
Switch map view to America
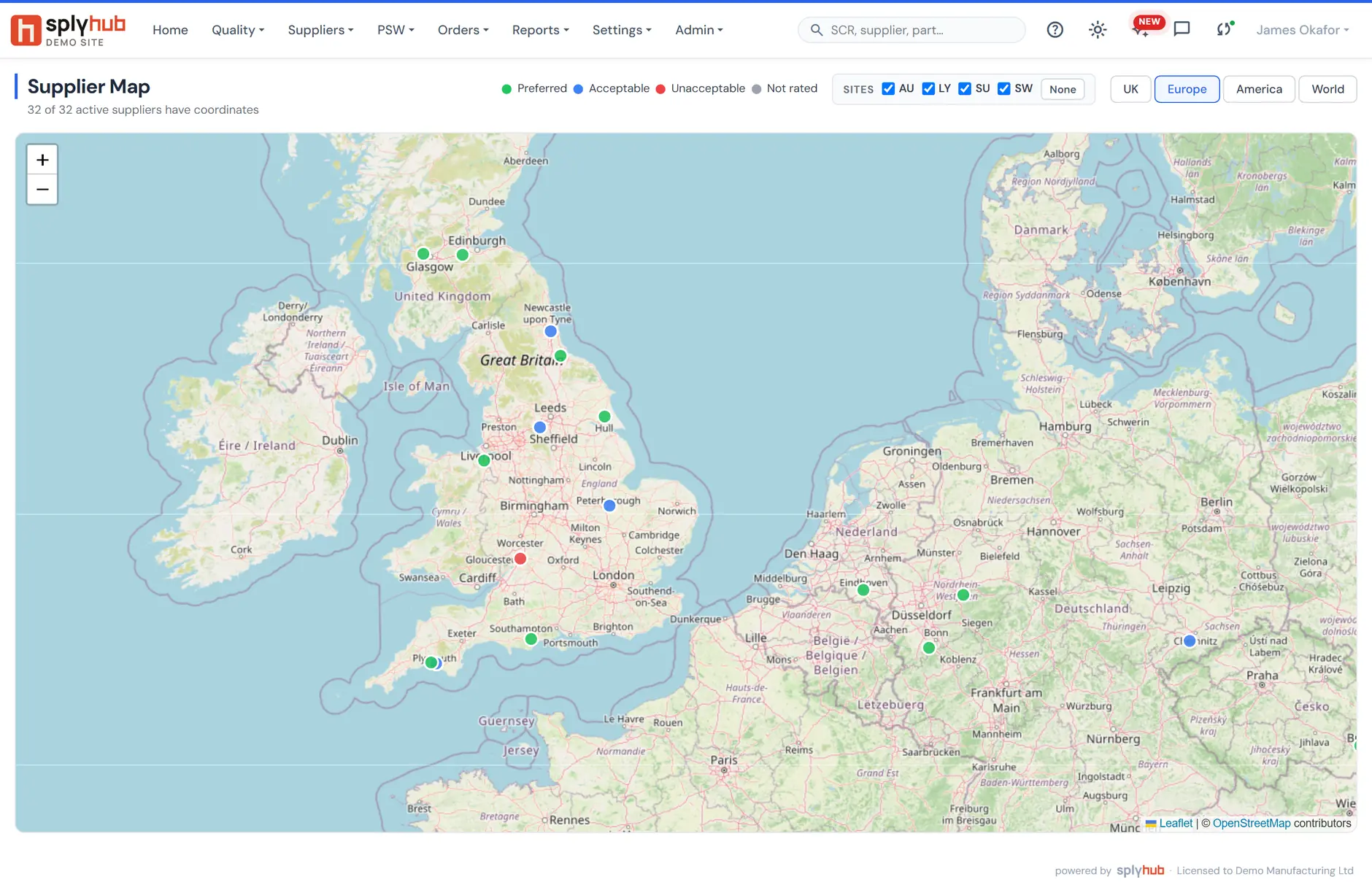coord(1259,89)
